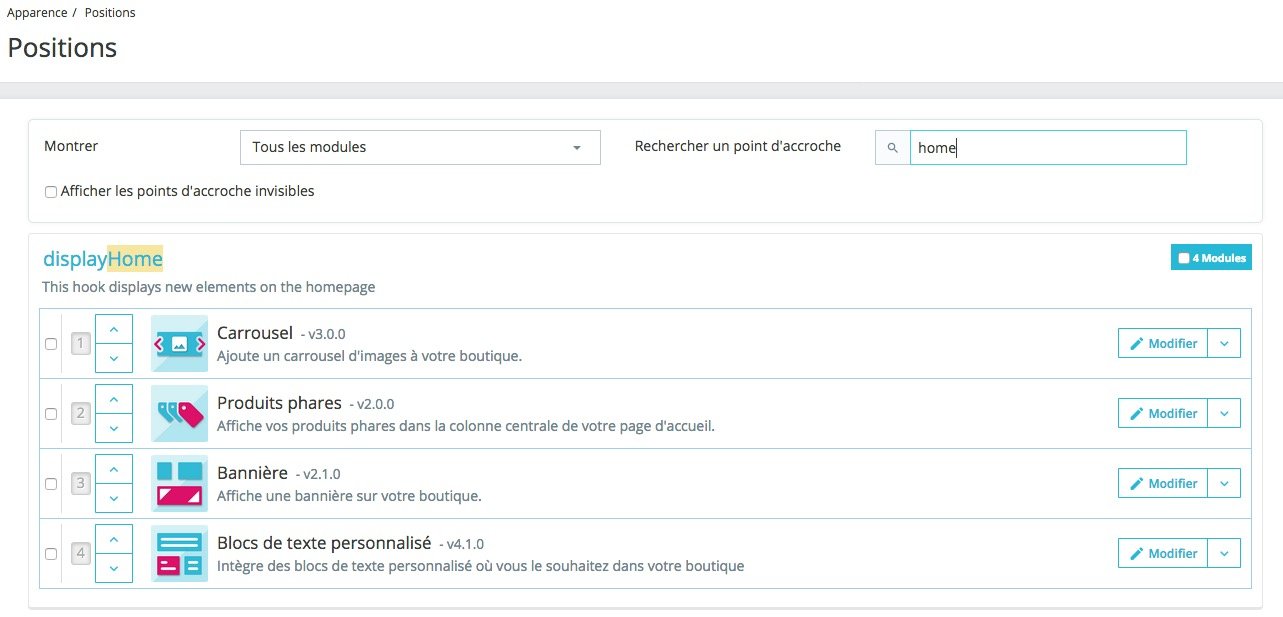Screen dimensions: 1283x617
Task: Open the Apparence breadcrumb link
Action: (37, 13)
